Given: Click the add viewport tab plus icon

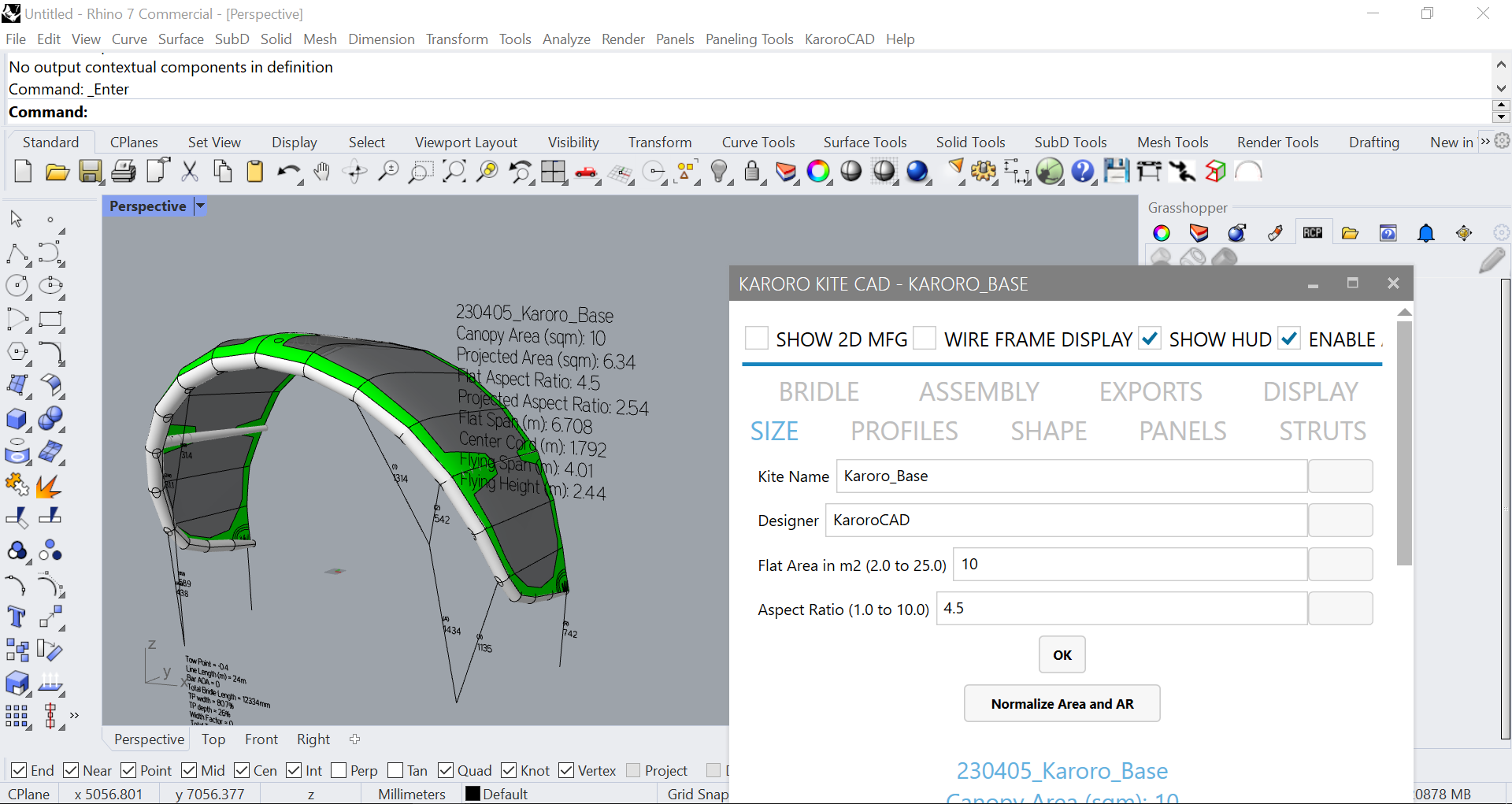Looking at the screenshot, I should (x=355, y=739).
